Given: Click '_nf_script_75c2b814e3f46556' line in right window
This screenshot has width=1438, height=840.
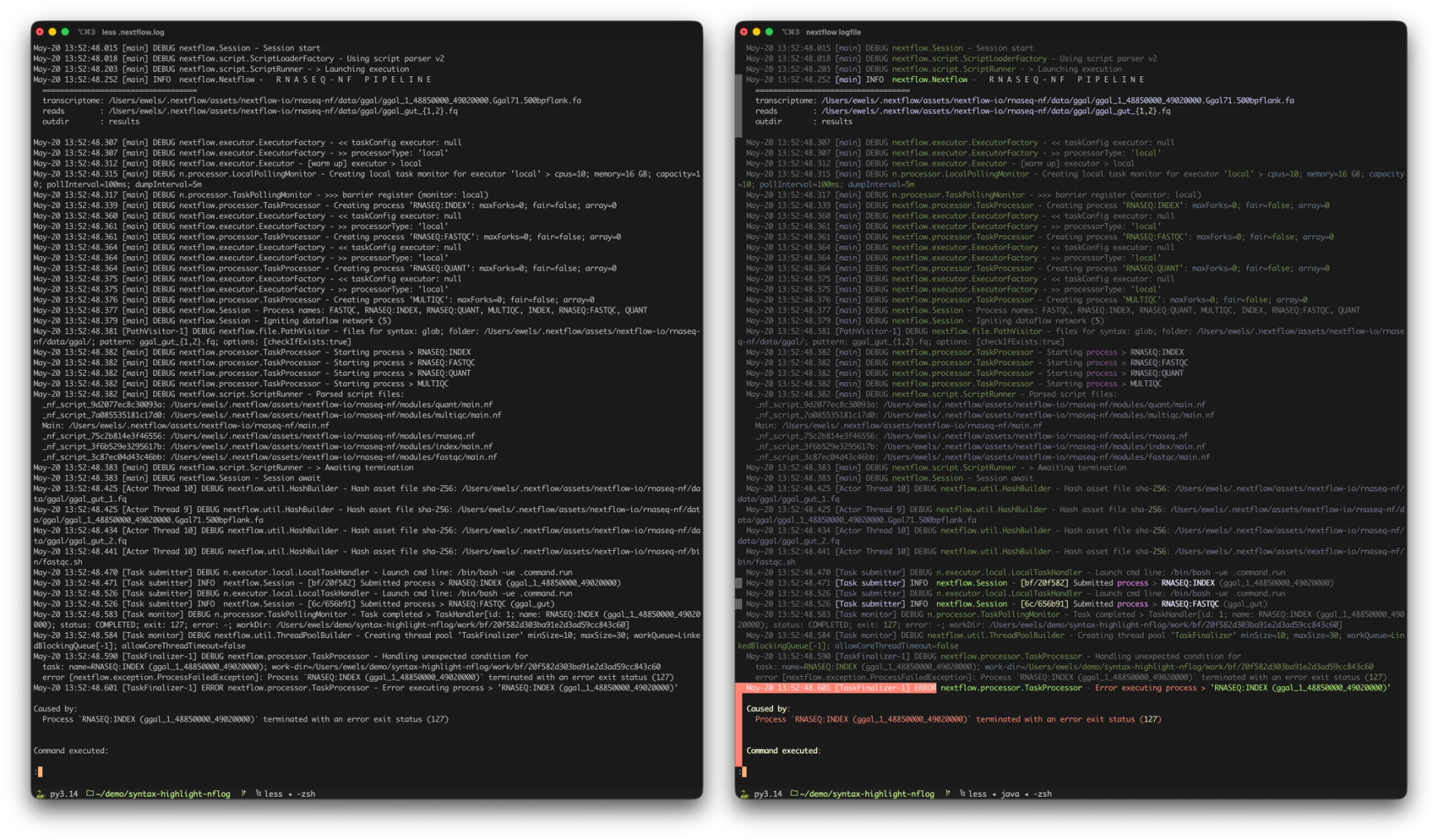Looking at the screenshot, I should (x=971, y=436).
